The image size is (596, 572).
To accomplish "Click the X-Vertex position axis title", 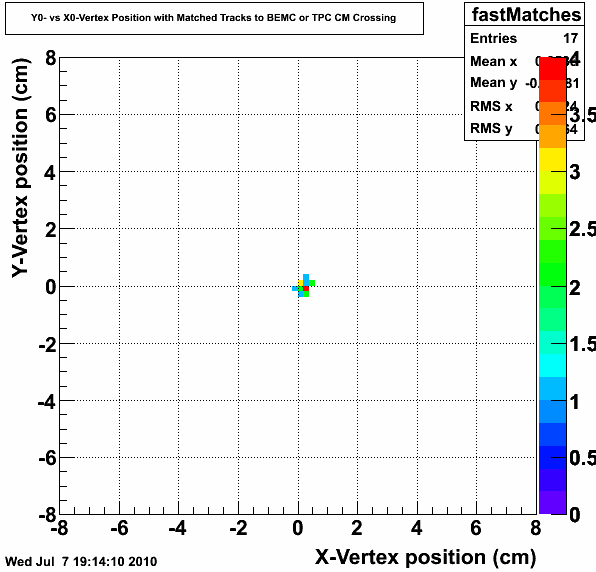I will (425, 558).
